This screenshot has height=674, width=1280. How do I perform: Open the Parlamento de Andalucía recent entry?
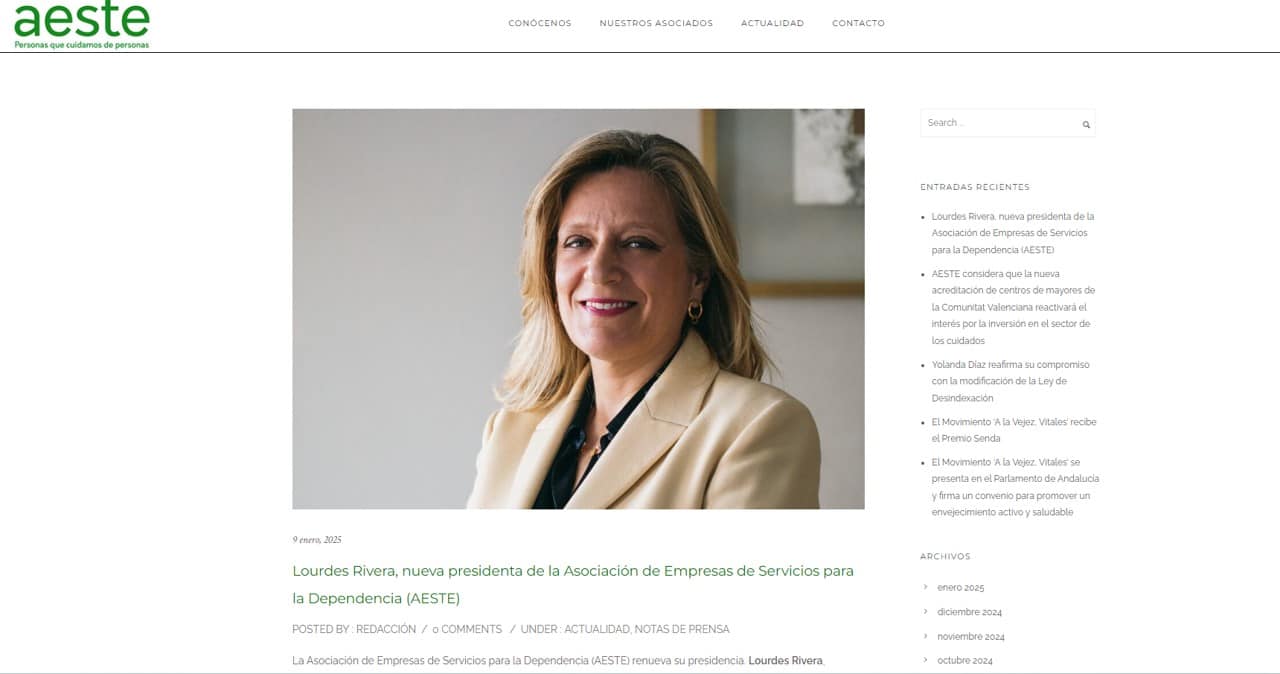(x=1015, y=487)
